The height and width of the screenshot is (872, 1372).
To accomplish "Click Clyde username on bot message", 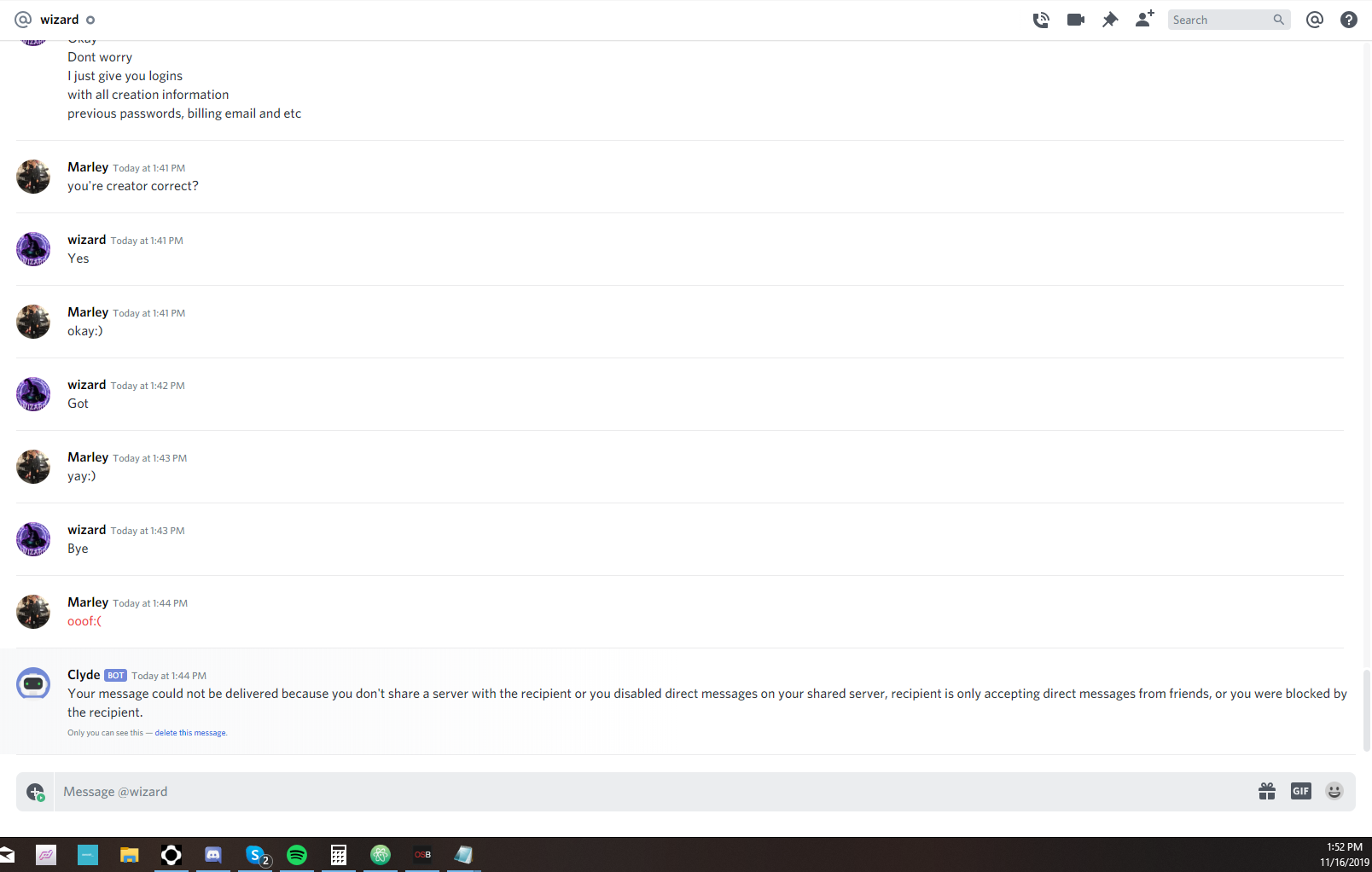I will [84, 675].
